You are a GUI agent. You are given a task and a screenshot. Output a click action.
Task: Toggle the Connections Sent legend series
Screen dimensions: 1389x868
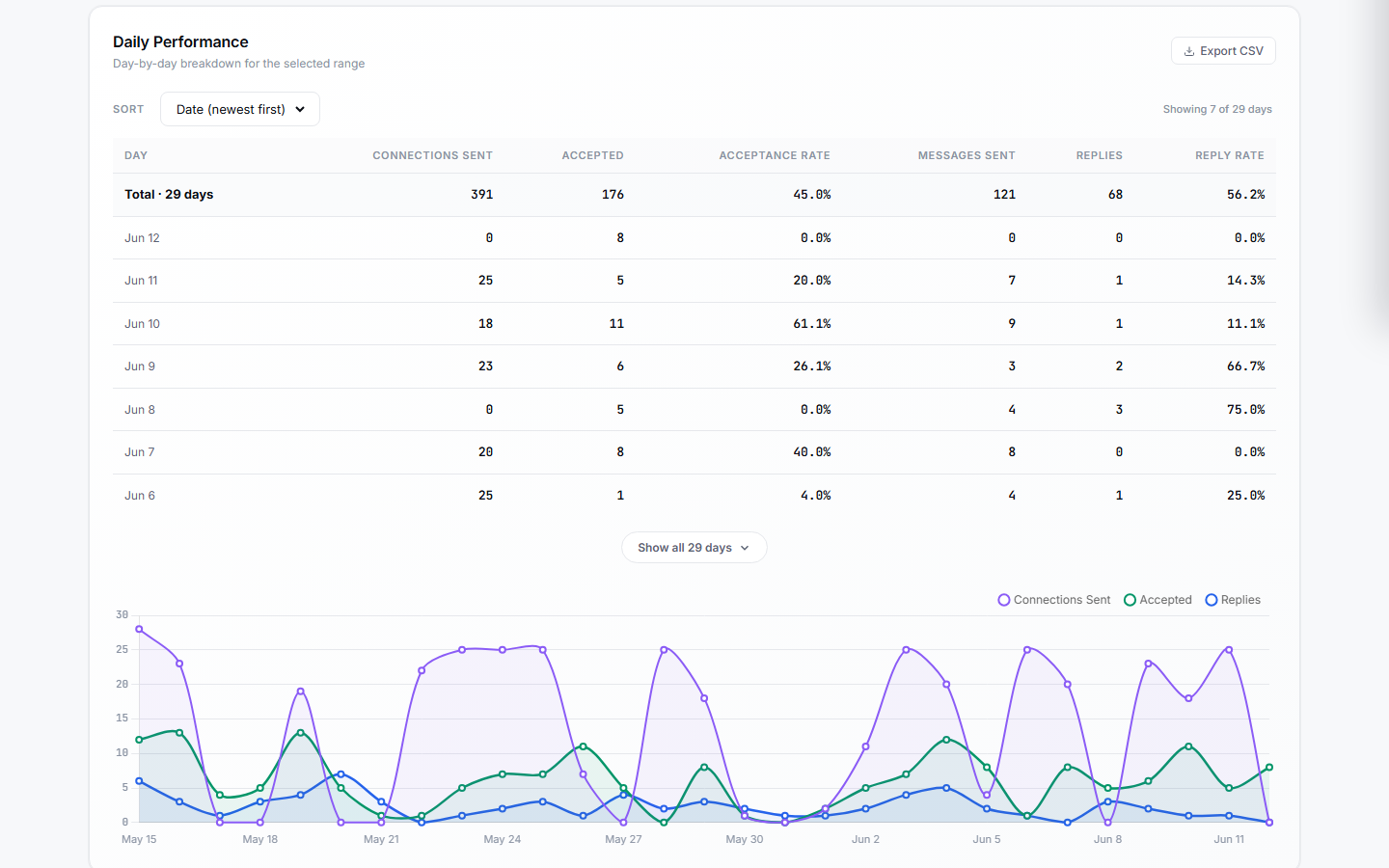coord(1054,600)
